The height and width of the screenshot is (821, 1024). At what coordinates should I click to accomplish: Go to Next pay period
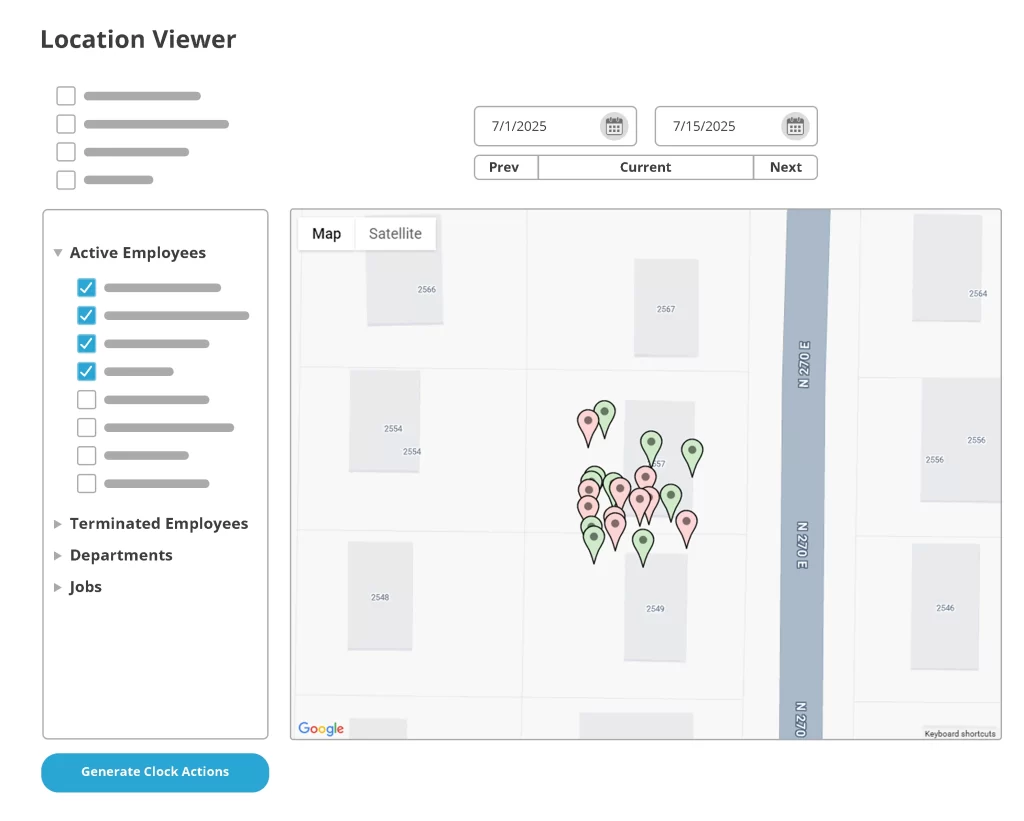click(x=785, y=167)
